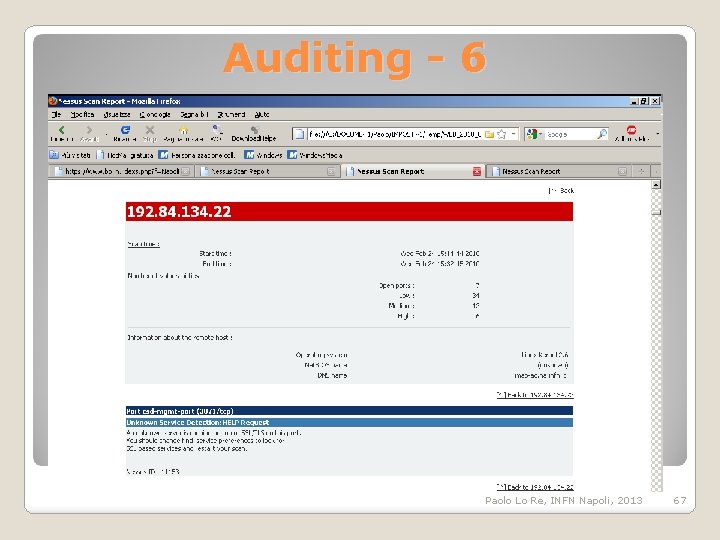
Task: Open the File menu
Action: [56, 114]
